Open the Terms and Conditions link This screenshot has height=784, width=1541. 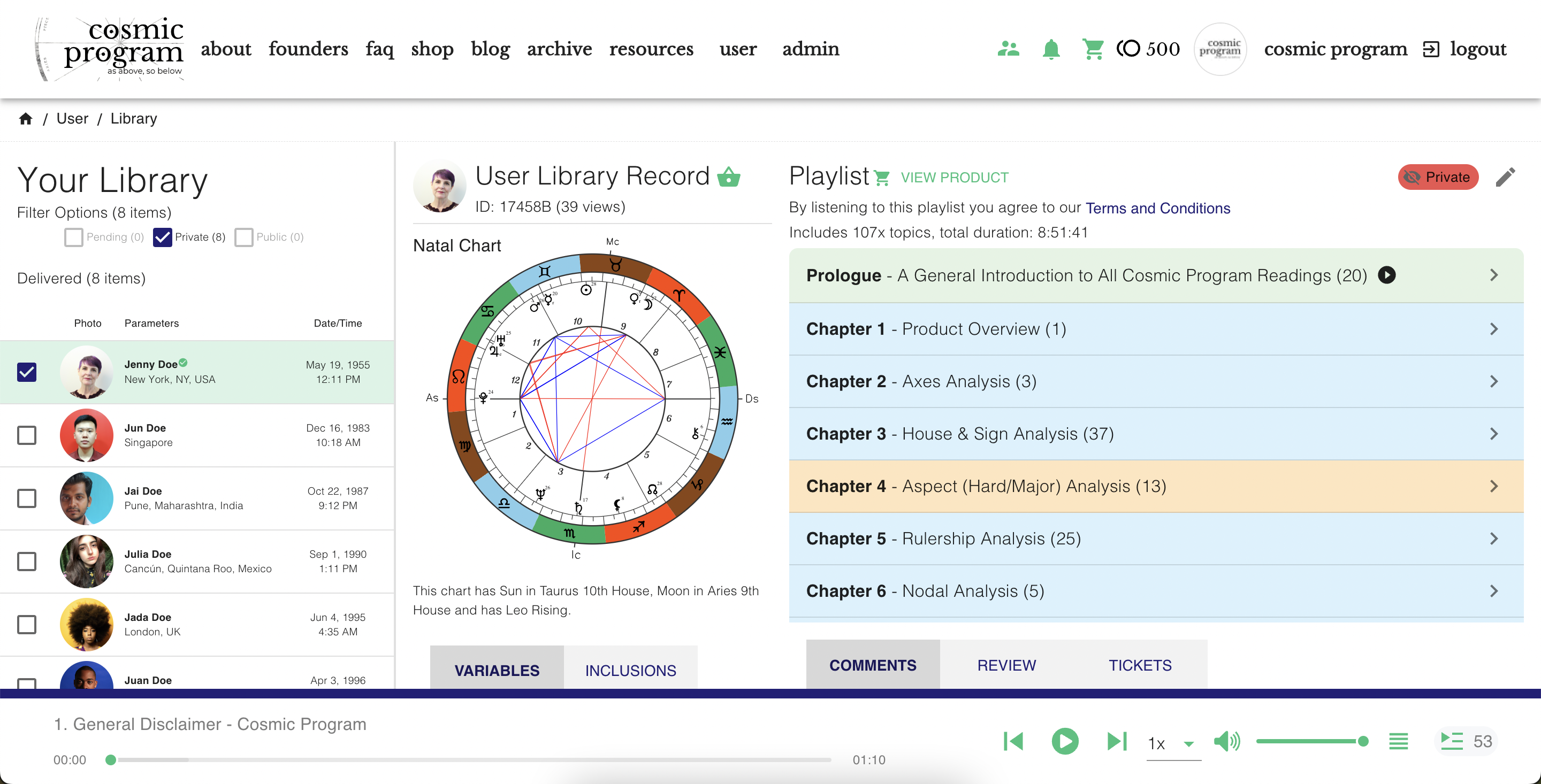[1157, 208]
